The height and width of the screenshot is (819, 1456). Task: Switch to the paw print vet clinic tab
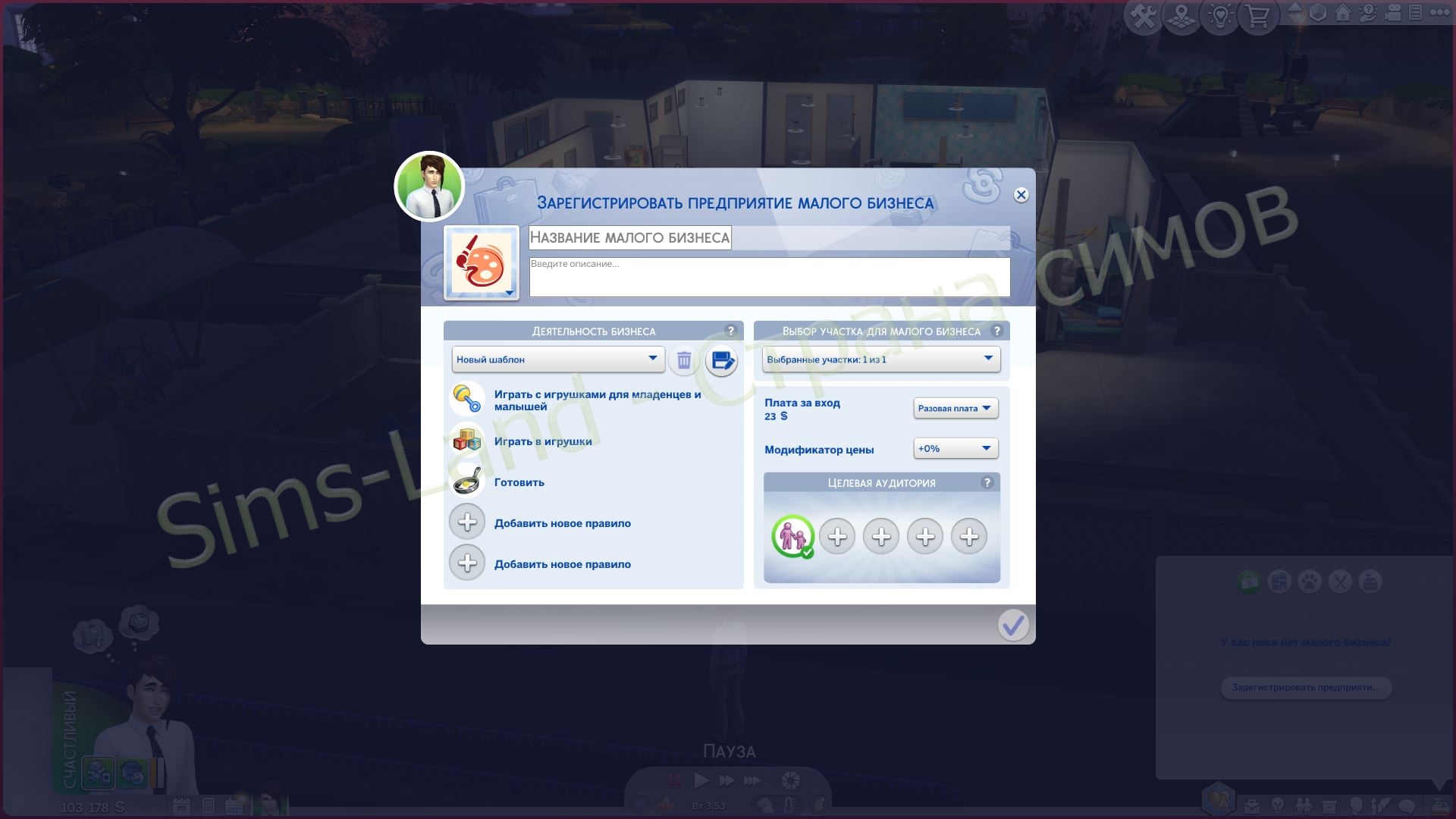point(1310,582)
